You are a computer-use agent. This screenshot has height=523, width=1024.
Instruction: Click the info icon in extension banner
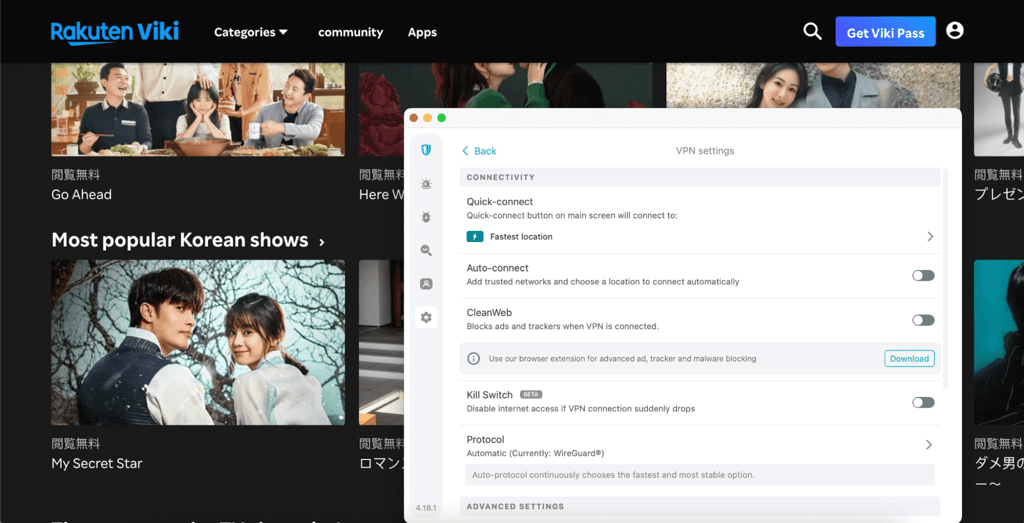[x=473, y=358]
